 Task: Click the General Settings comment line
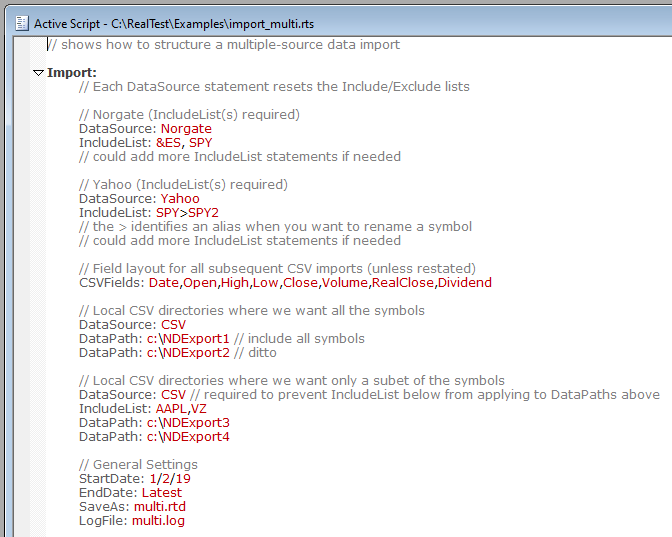tap(138, 465)
